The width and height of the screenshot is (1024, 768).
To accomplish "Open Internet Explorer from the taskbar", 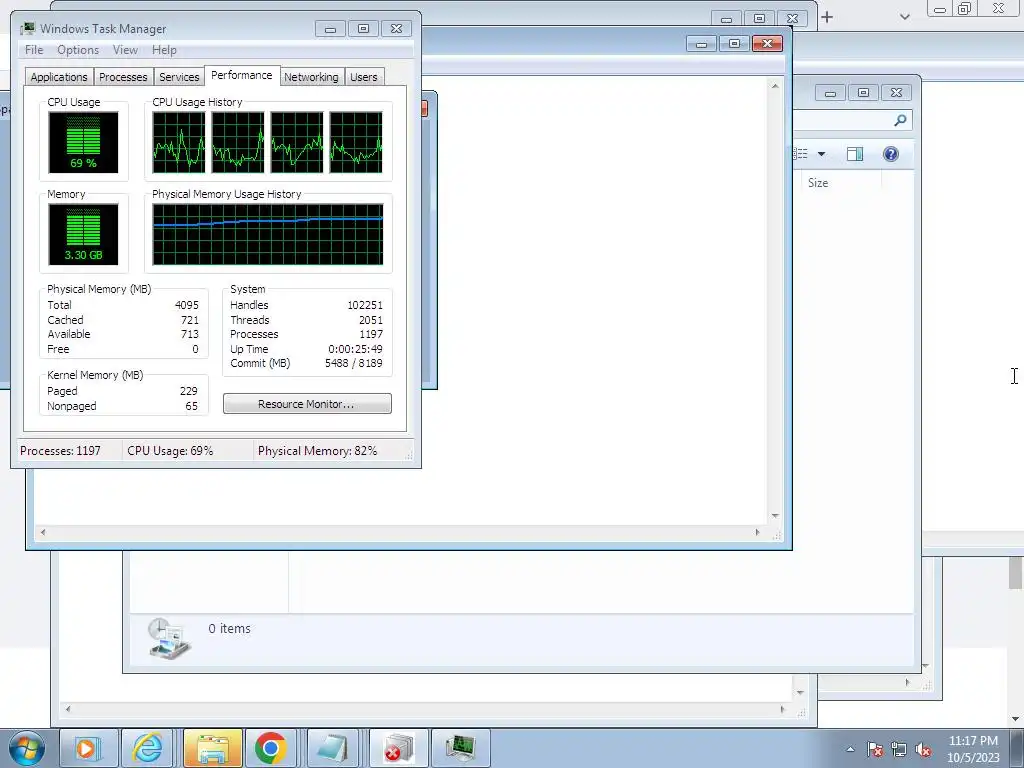I will pos(148,748).
